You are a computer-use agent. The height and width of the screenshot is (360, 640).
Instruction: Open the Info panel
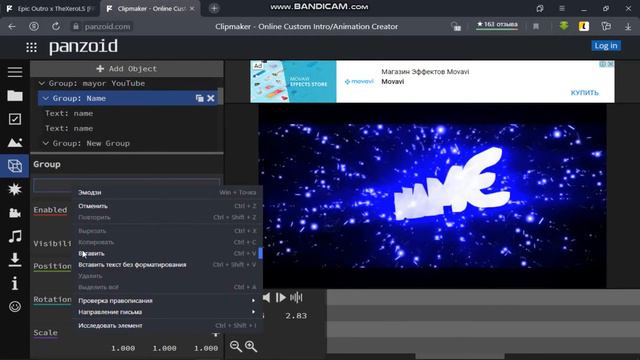click(x=15, y=283)
